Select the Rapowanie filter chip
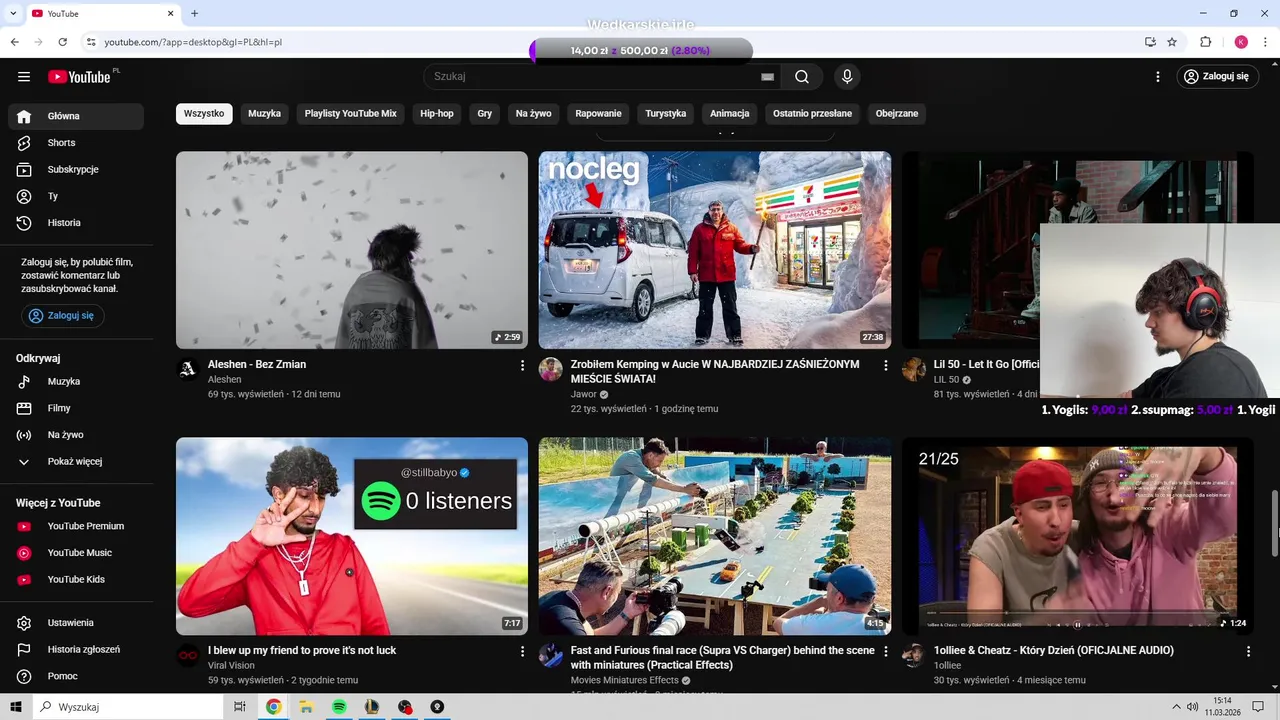 (599, 114)
